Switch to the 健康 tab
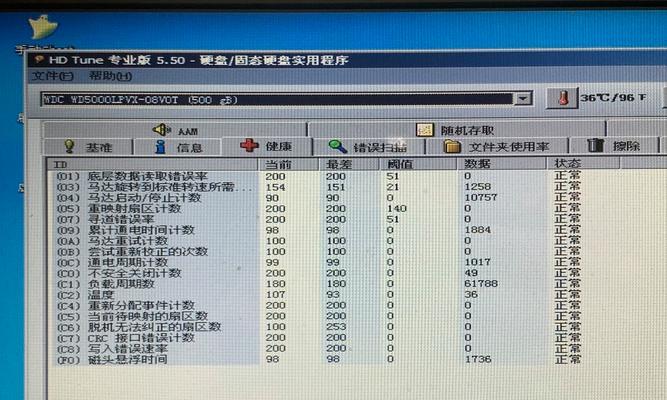 point(267,146)
